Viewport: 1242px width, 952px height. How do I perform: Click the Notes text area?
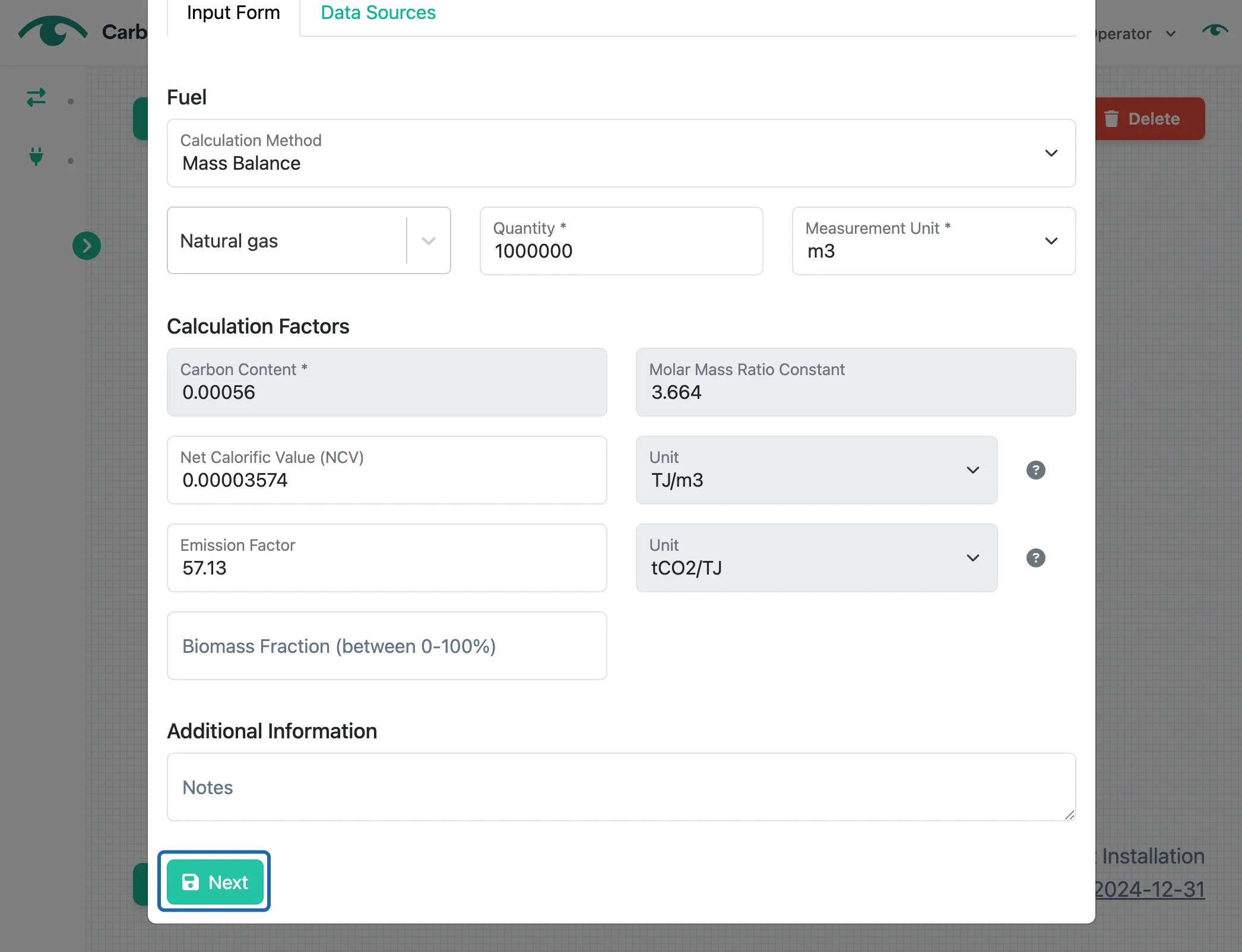pos(621,787)
